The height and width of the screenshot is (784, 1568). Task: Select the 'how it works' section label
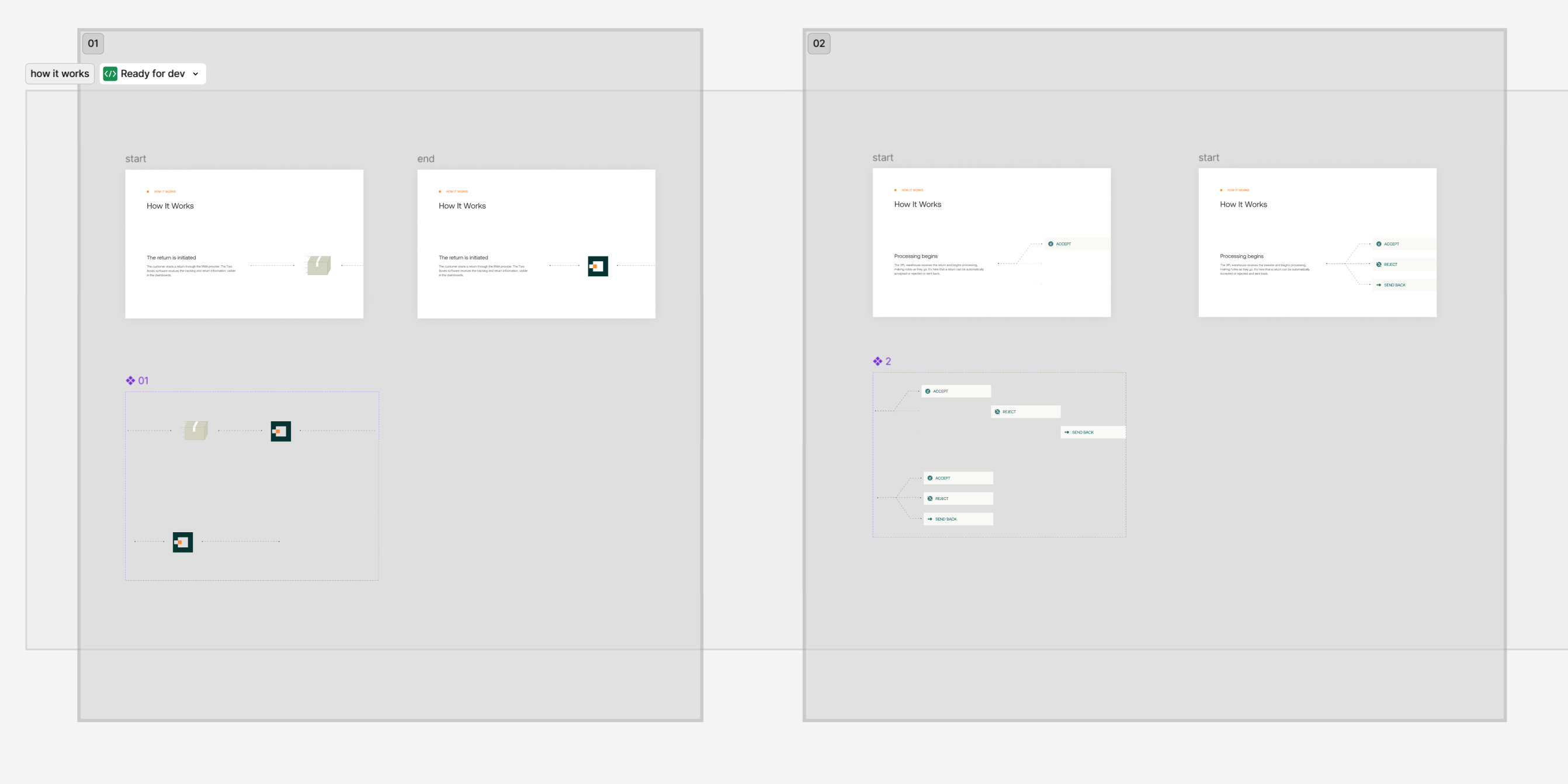[60, 74]
